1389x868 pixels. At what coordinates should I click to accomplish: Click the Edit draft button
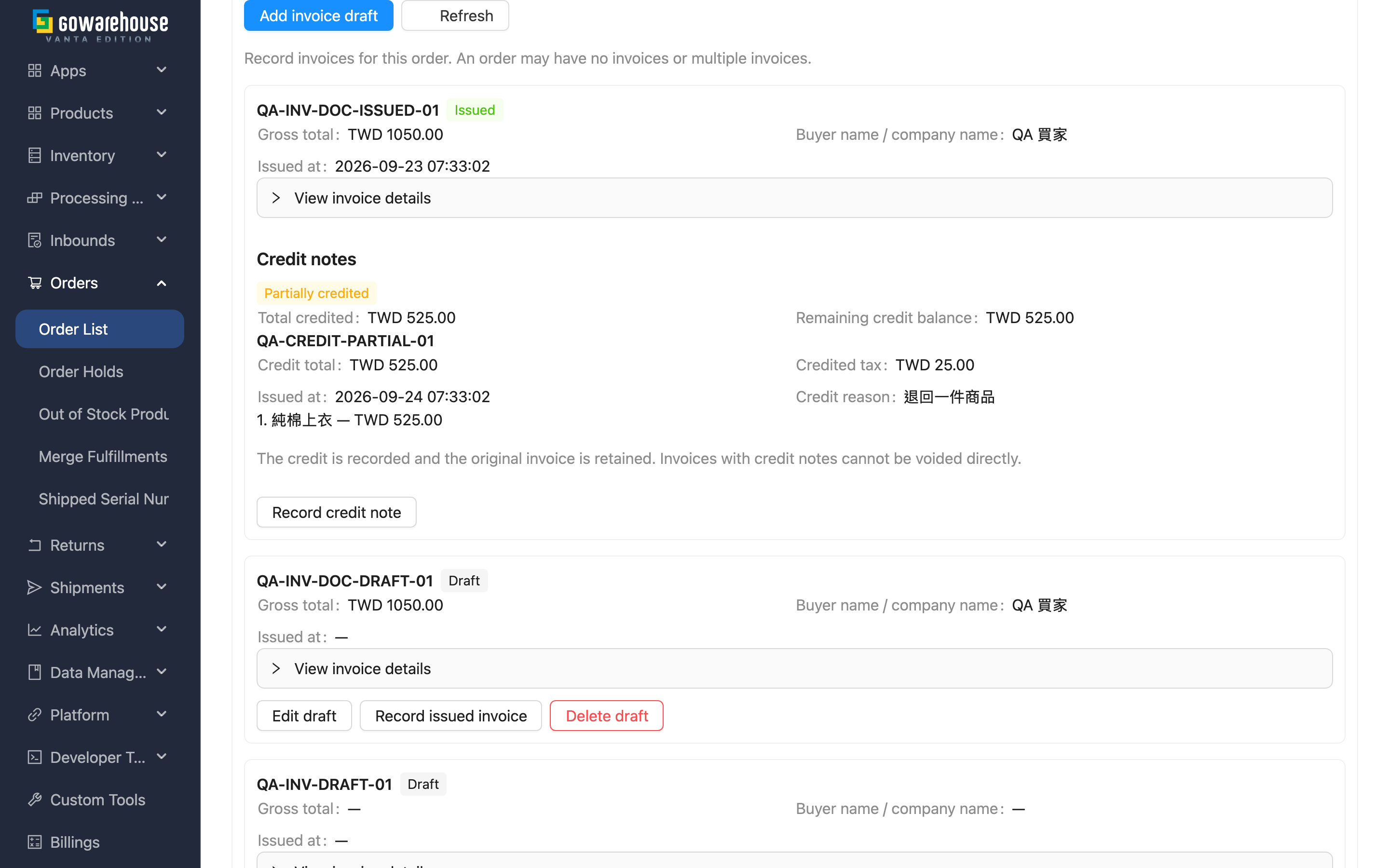pos(304,716)
